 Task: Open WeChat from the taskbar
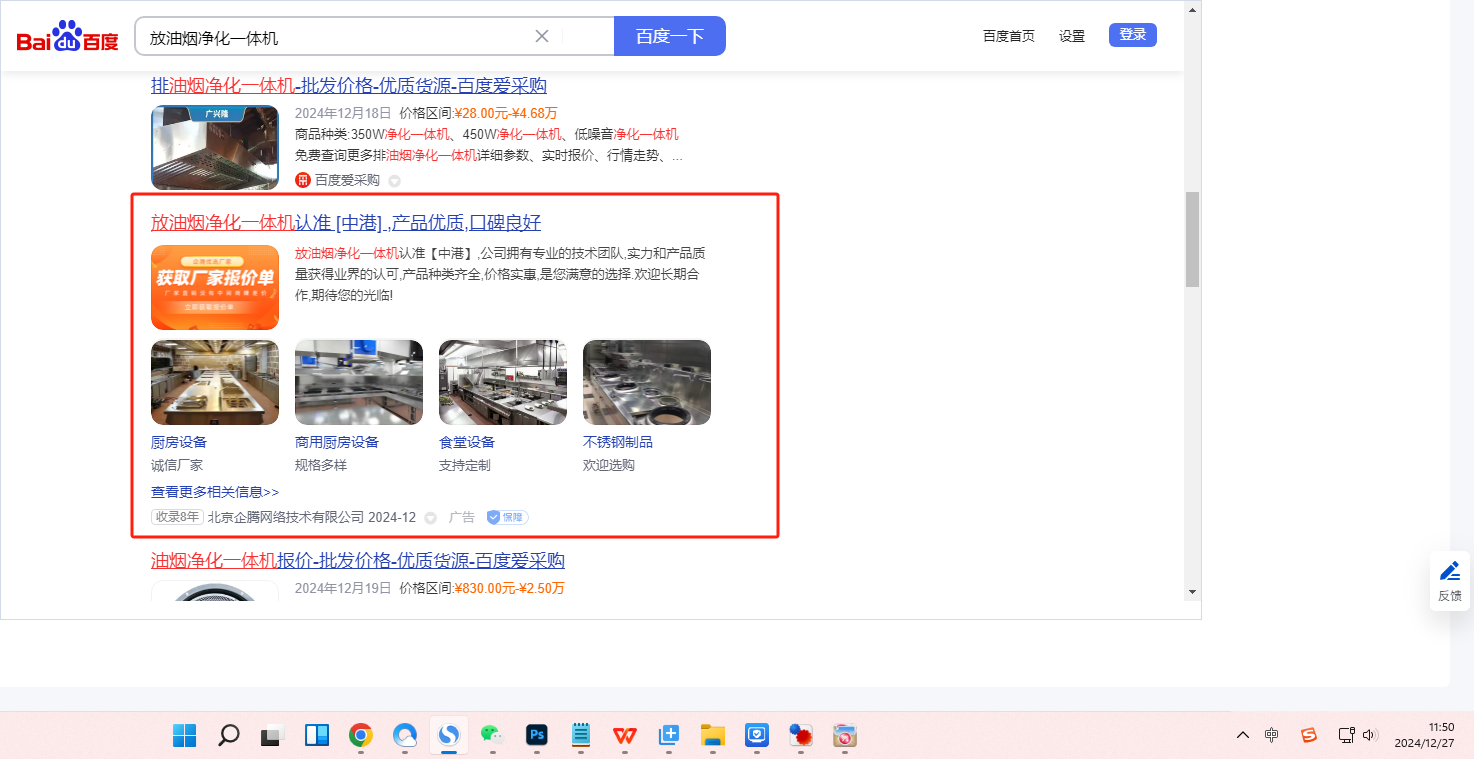pyautogui.click(x=492, y=736)
